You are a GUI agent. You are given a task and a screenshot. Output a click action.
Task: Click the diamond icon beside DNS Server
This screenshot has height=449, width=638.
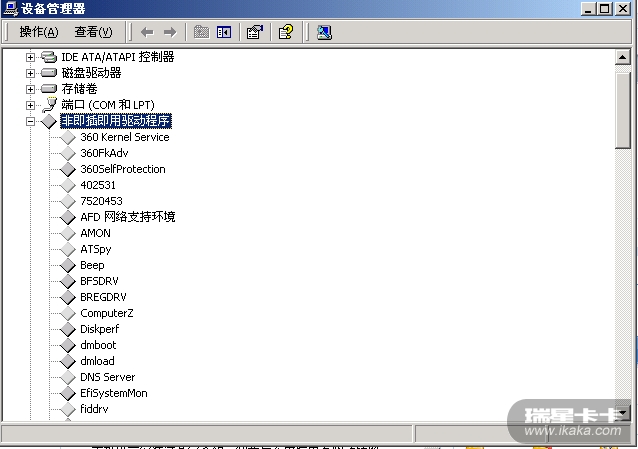(x=68, y=377)
